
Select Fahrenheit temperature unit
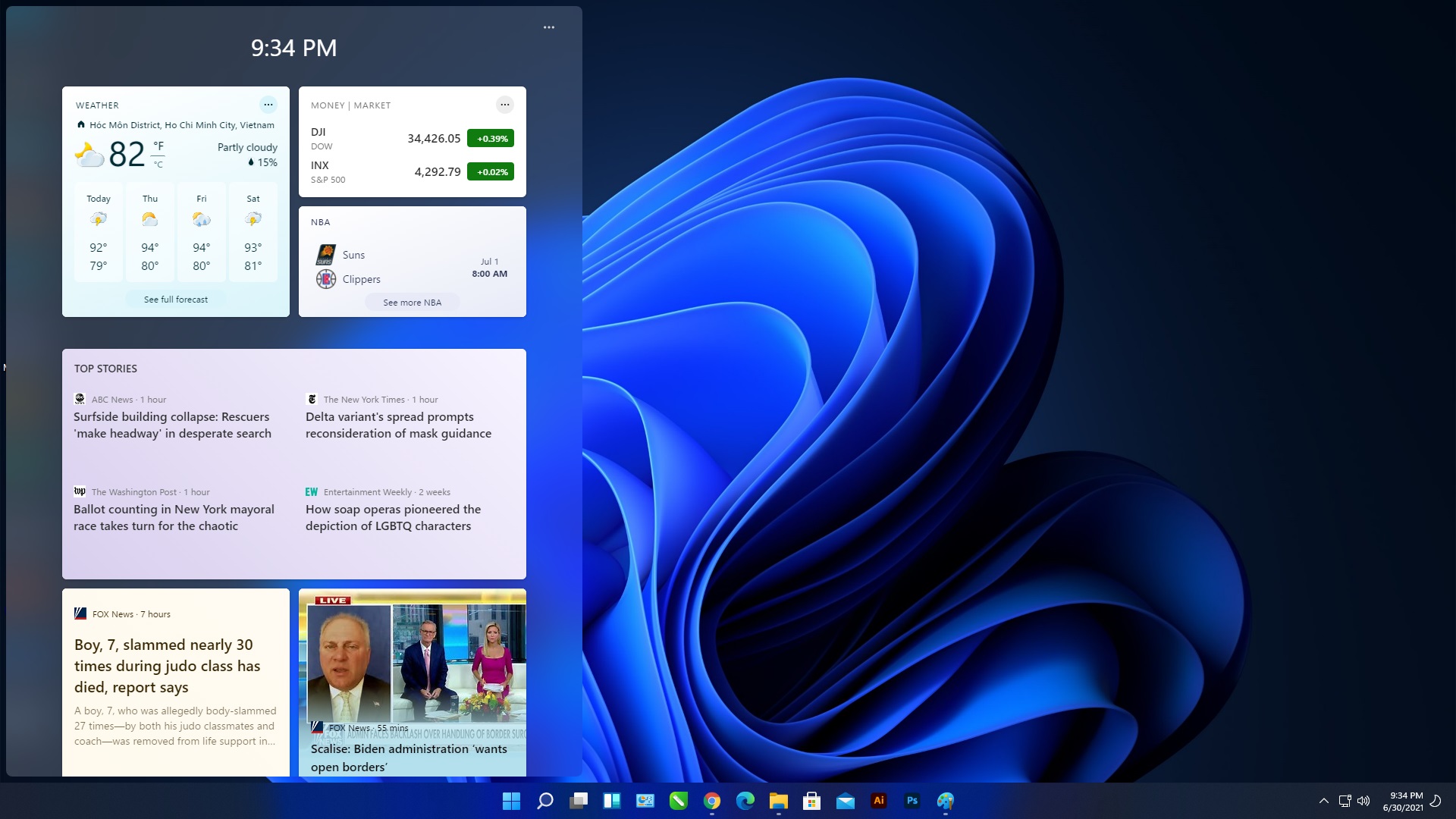(158, 146)
